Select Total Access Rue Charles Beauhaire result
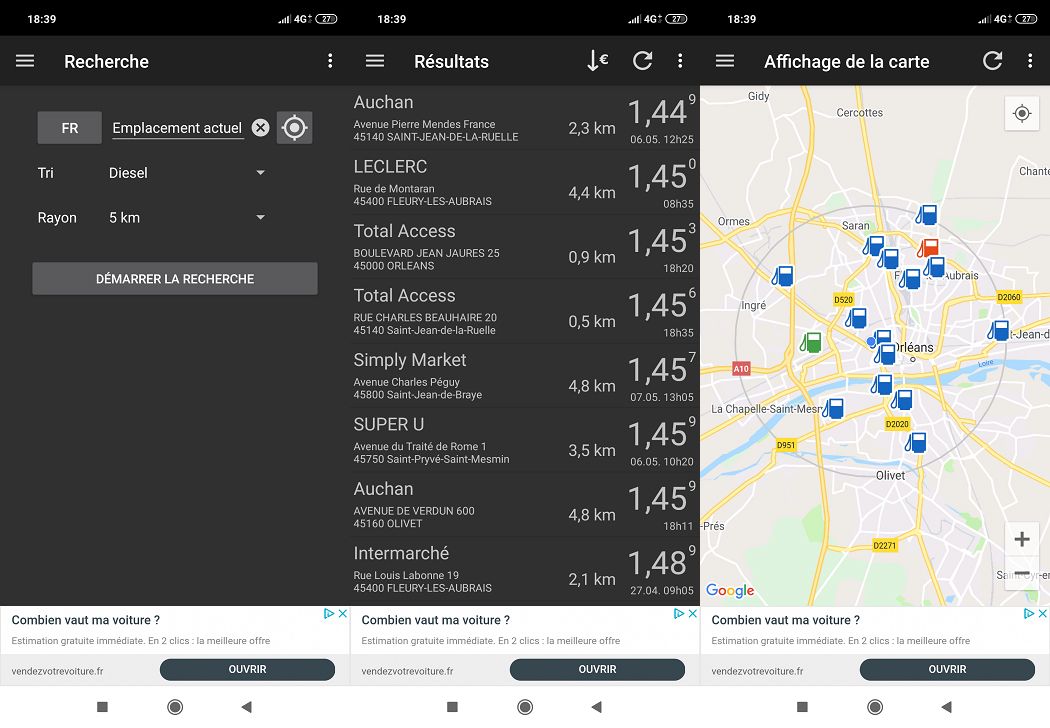 525,311
